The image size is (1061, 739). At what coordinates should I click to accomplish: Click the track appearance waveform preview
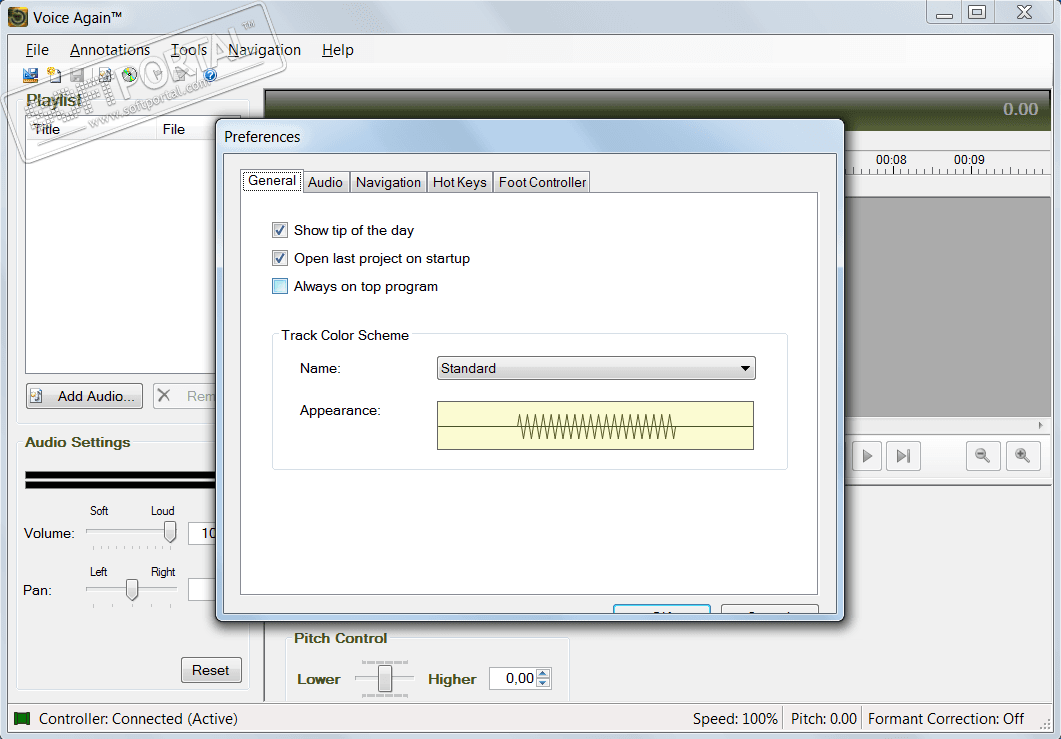click(x=595, y=426)
